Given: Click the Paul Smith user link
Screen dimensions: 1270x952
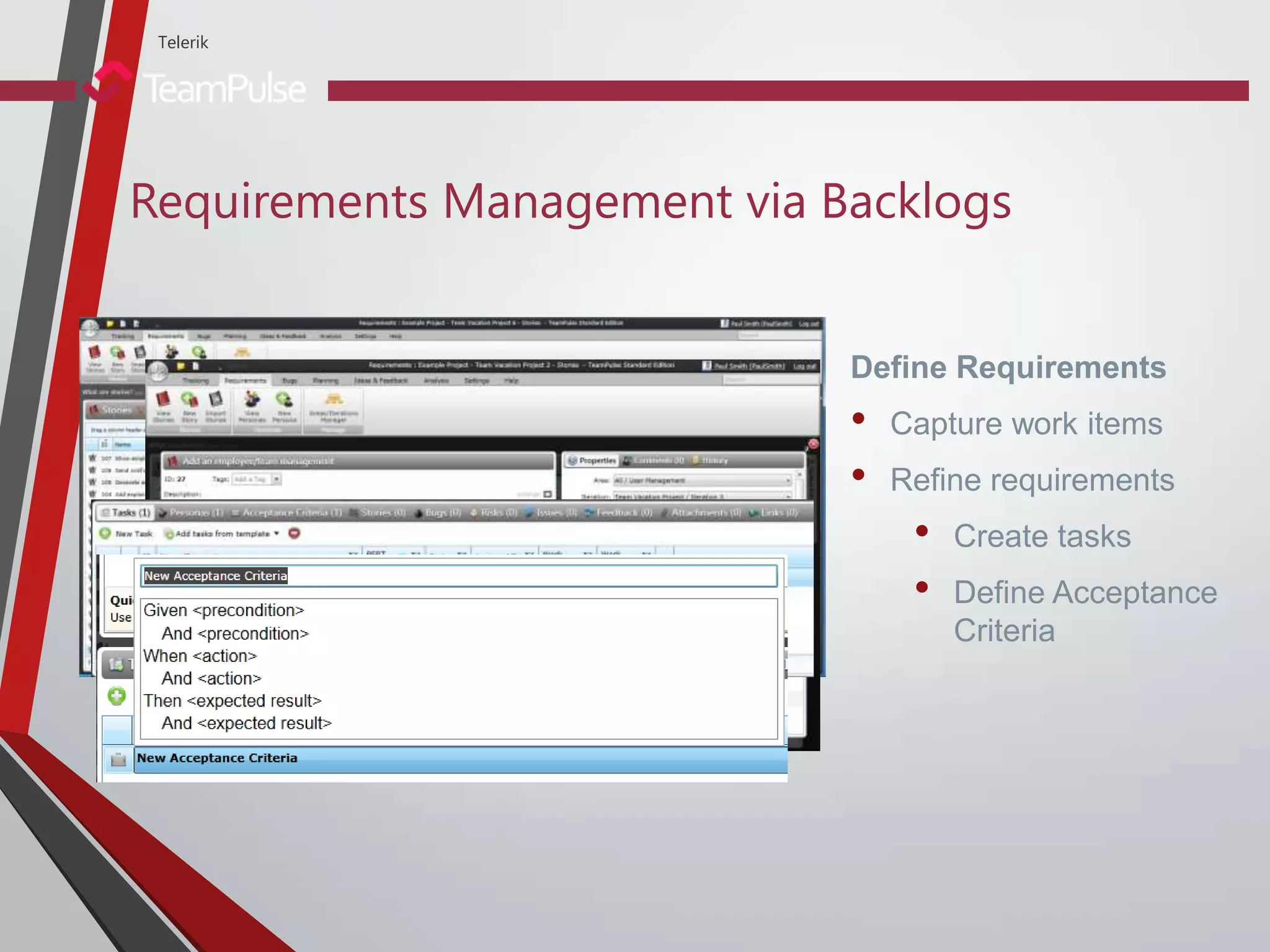Looking at the screenshot, I should click(x=749, y=366).
